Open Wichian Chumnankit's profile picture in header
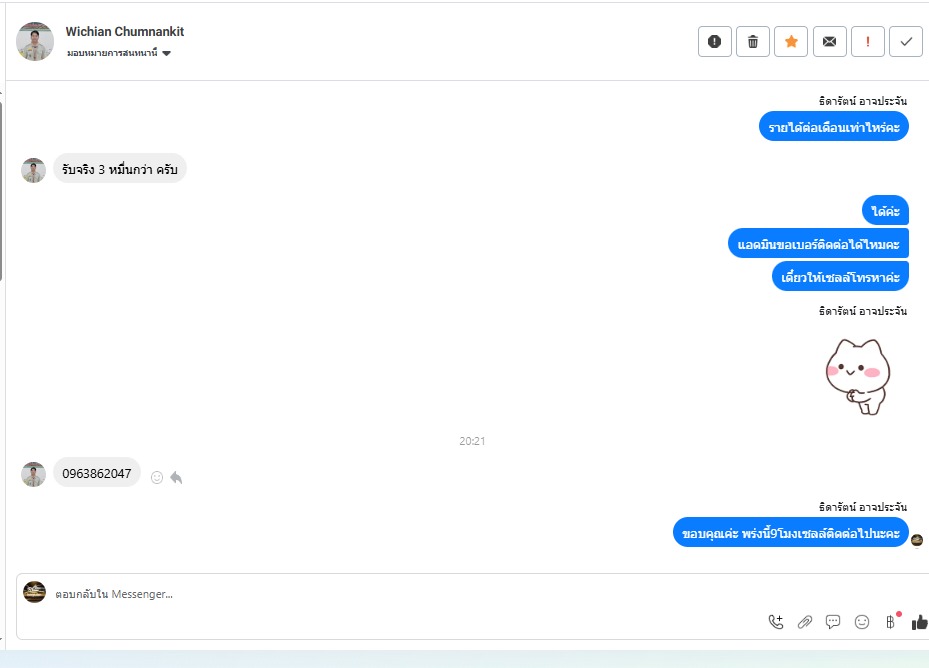929x668 pixels. pos(35,41)
